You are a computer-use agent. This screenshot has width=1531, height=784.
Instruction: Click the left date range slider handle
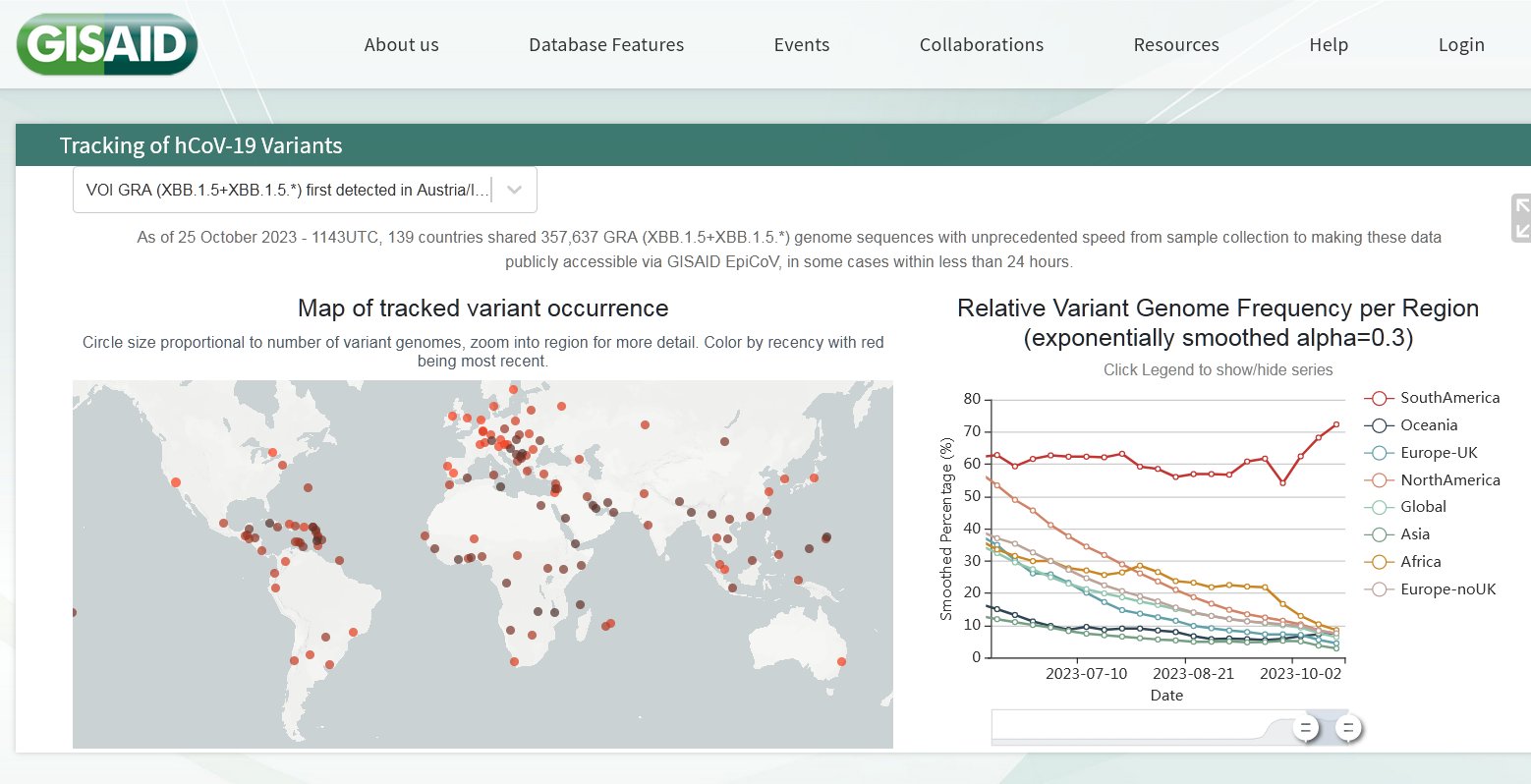[x=1306, y=728]
